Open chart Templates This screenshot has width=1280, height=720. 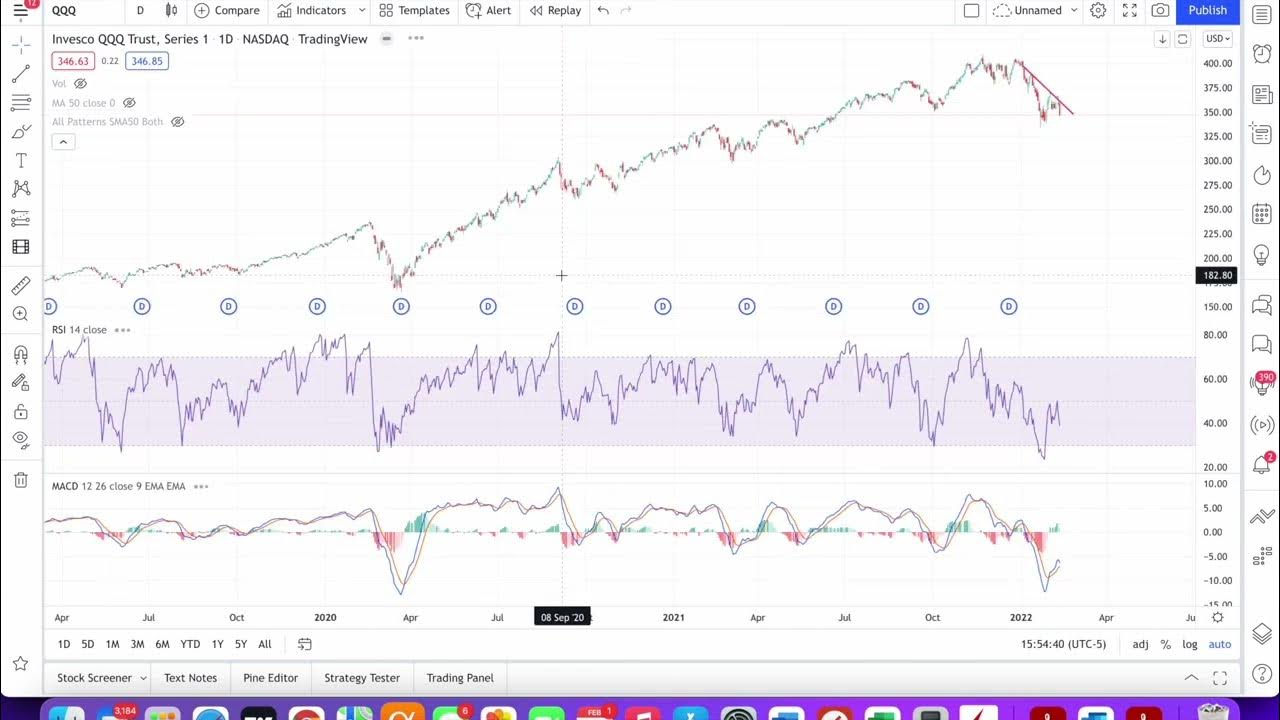[414, 11]
